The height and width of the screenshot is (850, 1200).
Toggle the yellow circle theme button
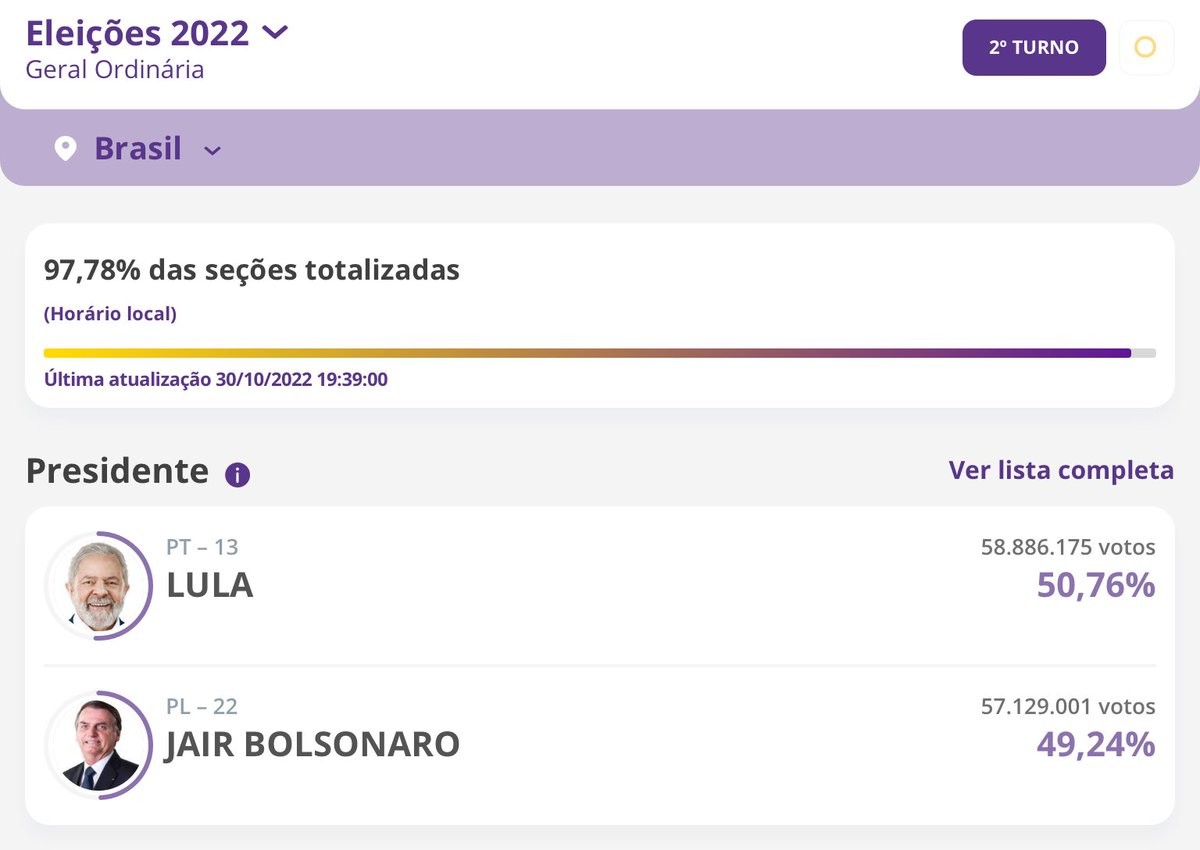click(1146, 47)
